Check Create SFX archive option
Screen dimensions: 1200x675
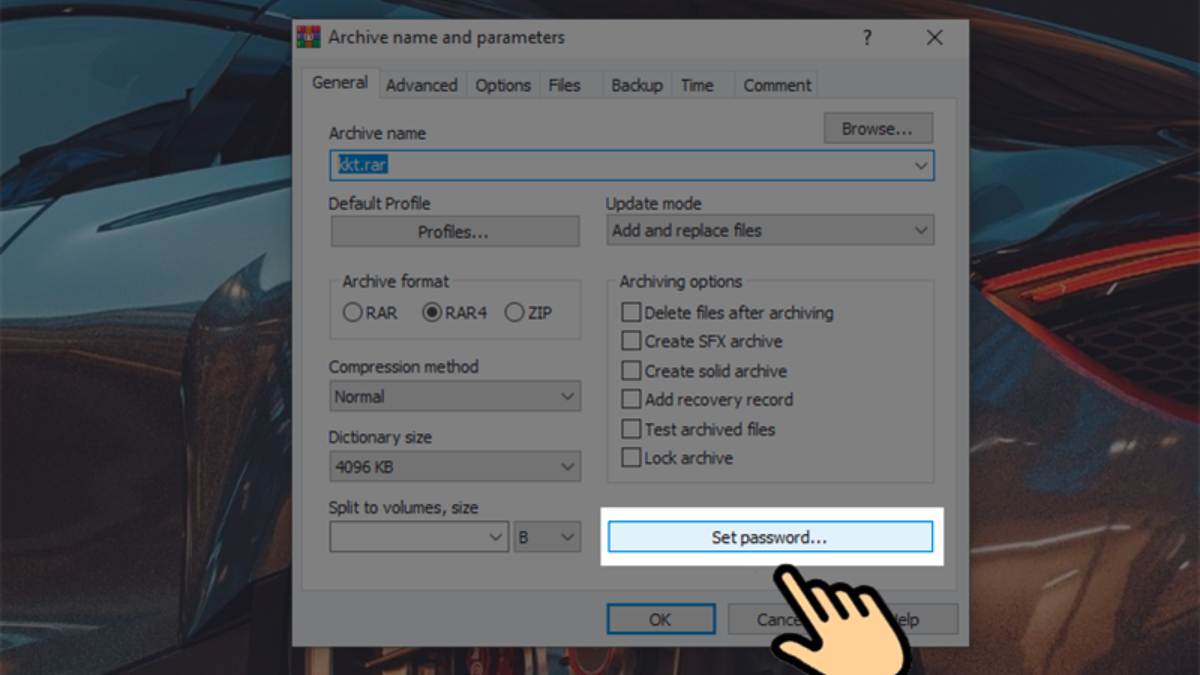[631, 341]
